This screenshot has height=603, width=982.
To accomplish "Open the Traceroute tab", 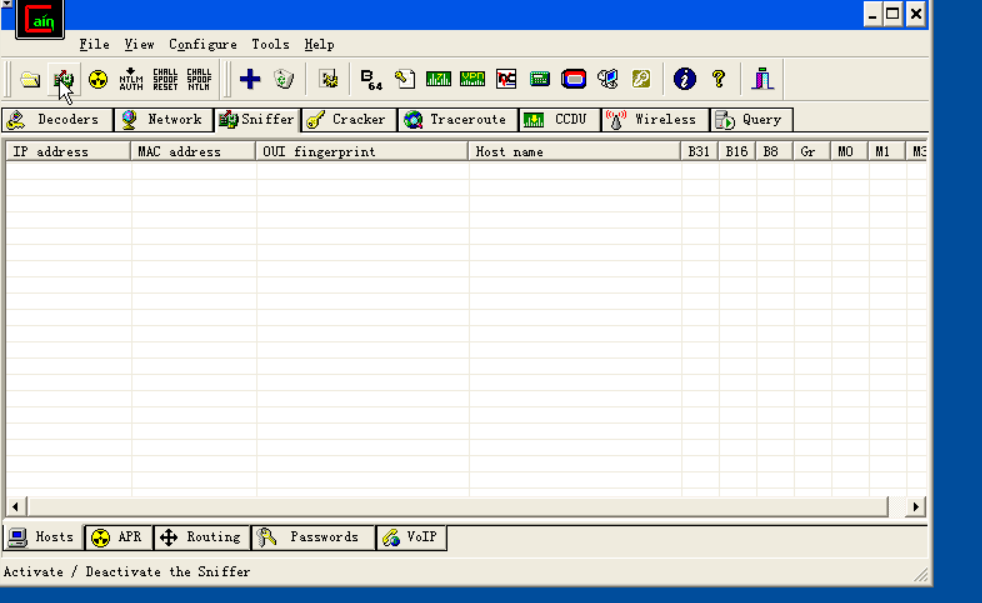I will pos(458,120).
